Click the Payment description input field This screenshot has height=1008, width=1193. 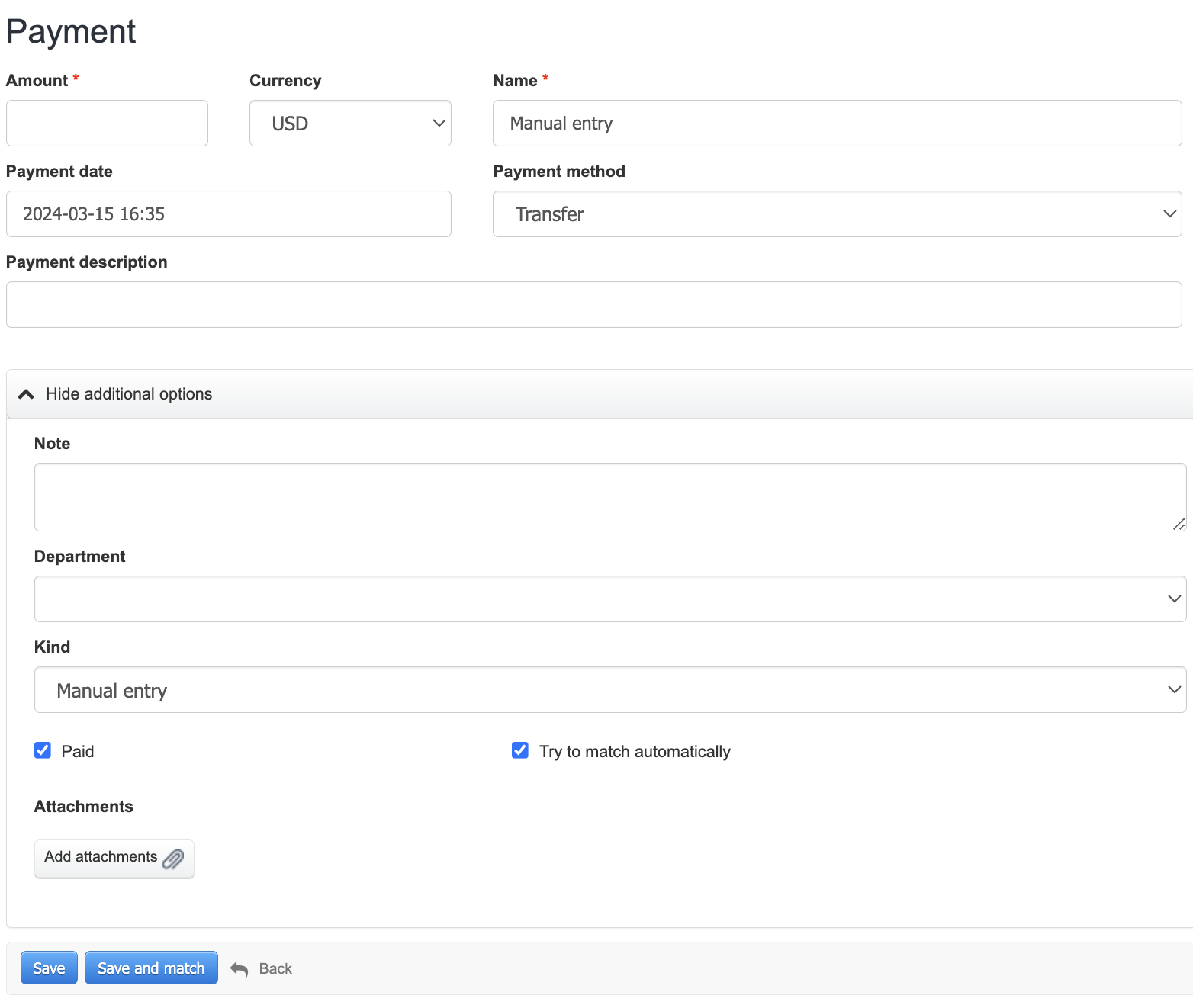[x=593, y=305]
